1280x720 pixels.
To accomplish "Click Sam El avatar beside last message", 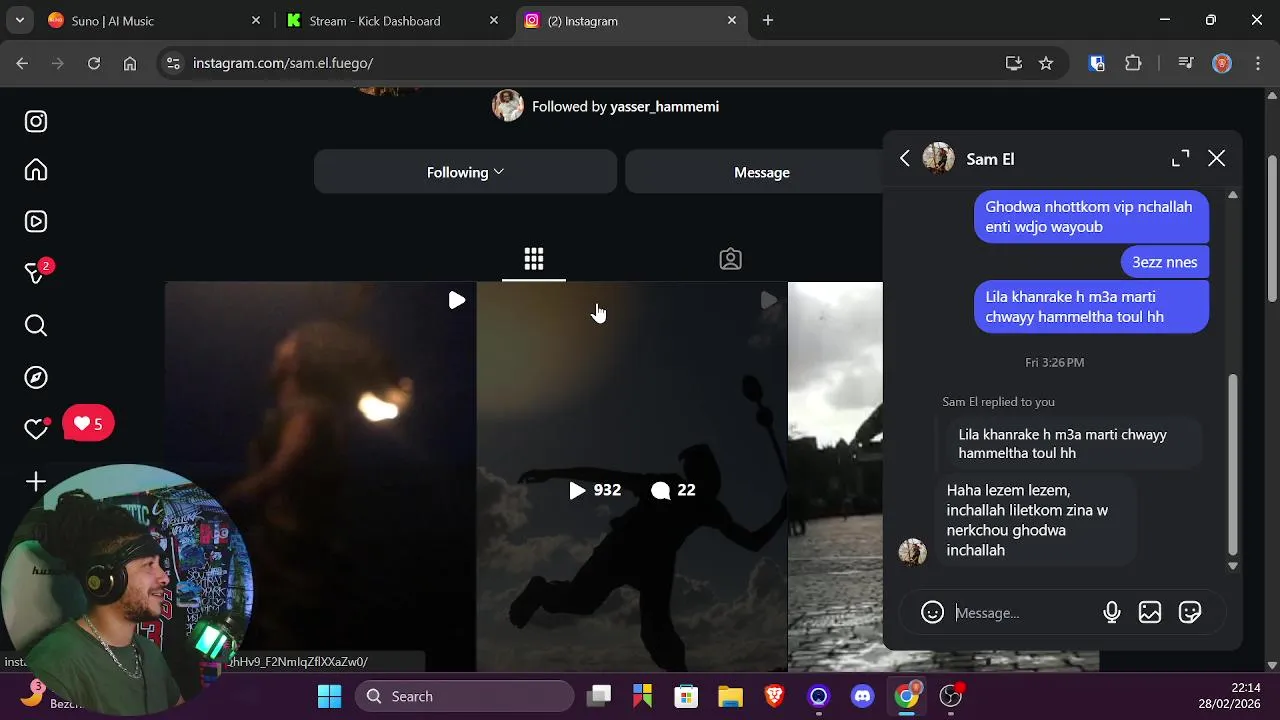I will (912, 552).
